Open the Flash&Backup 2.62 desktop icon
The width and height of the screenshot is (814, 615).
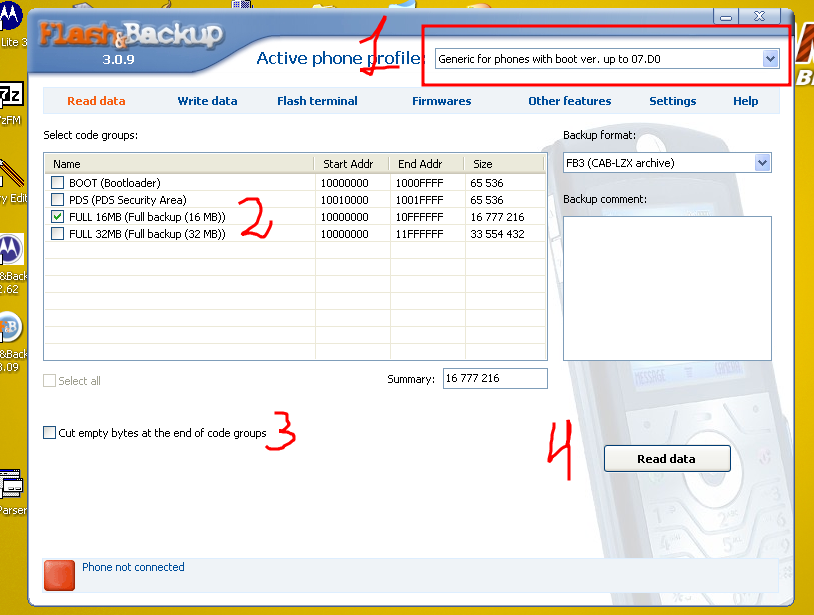coord(11,249)
